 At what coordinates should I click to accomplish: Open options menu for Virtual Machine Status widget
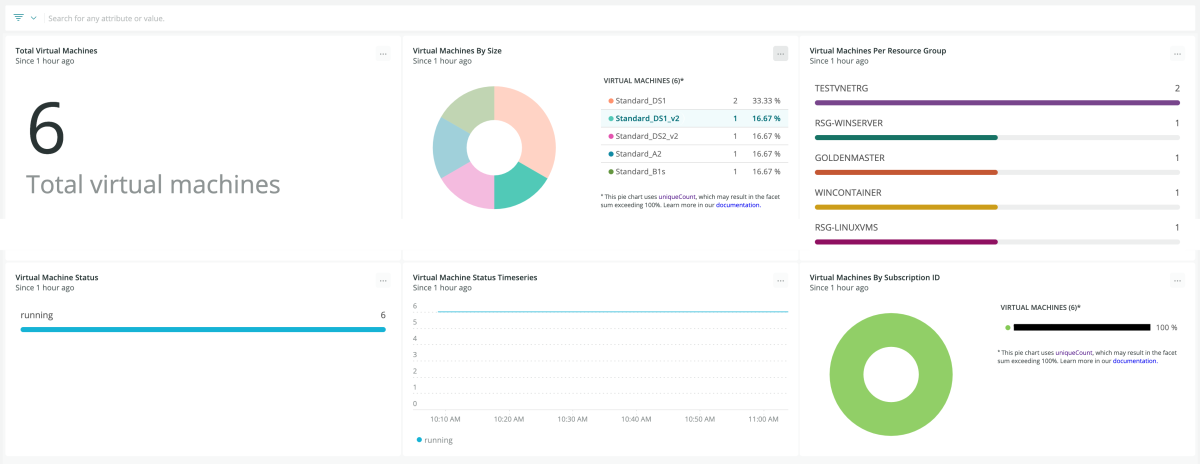(383, 281)
